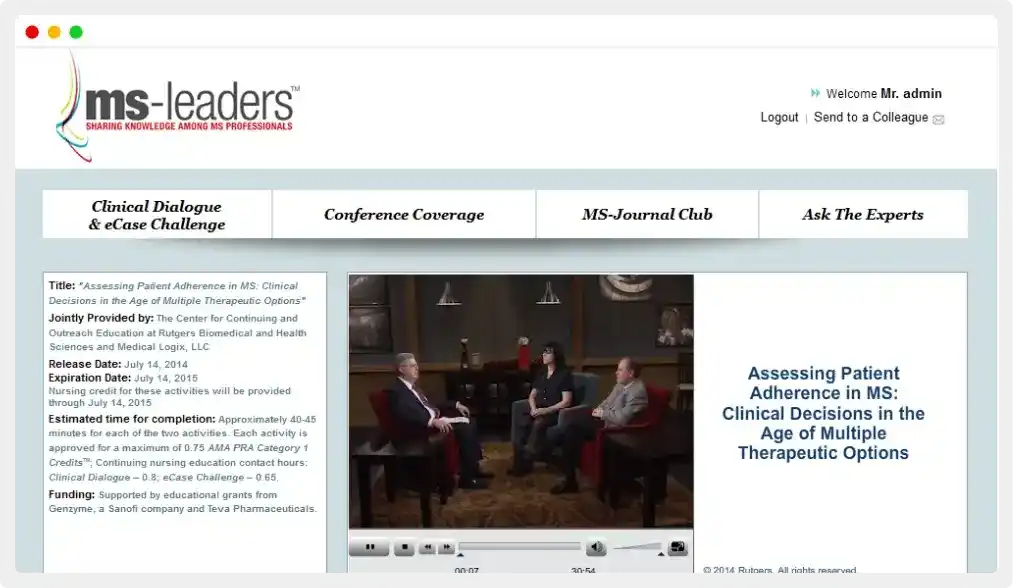
Task: Open Clinical Dialogue & eCase Challenge tab
Action: tap(157, 215)
